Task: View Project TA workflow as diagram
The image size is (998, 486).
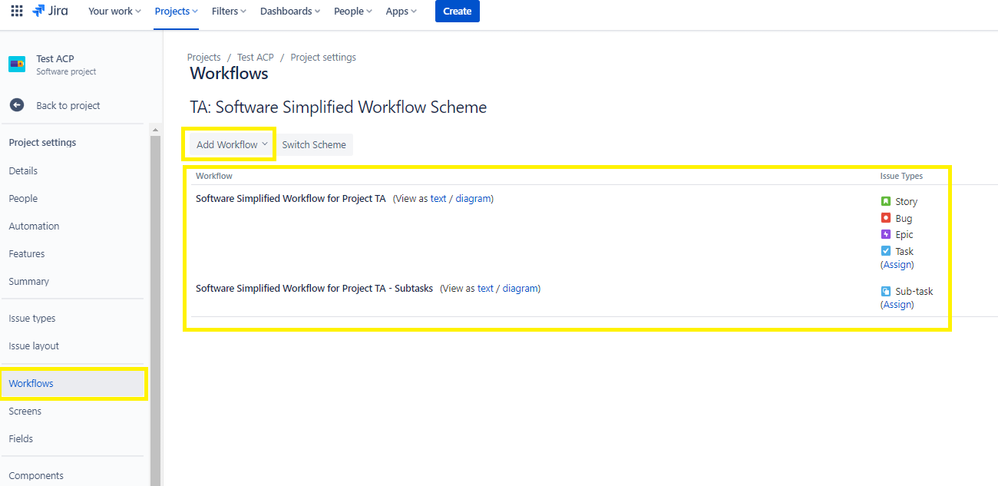Action: click(473, 198)
